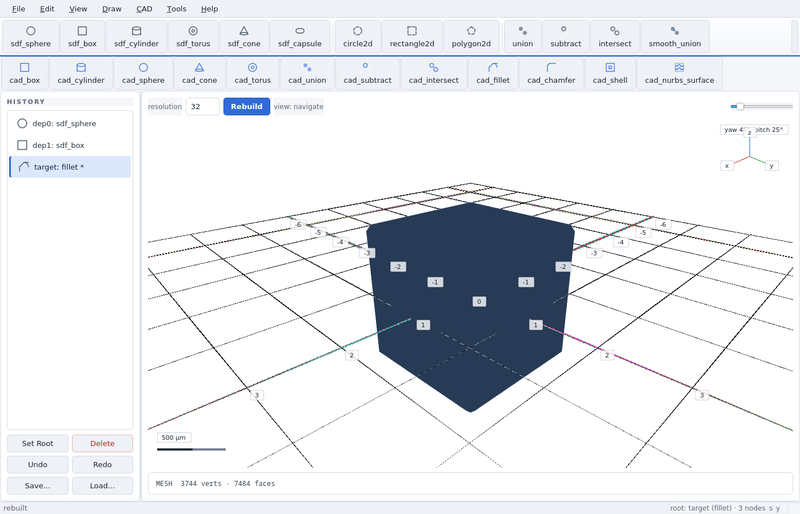
Task: Insert a cad_cone solid
Action: [x=199, y=74]
